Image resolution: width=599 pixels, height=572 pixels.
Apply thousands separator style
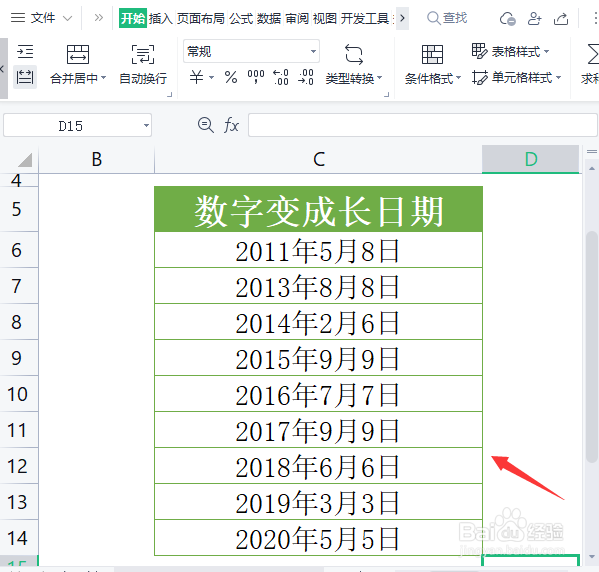pos(256,77)
